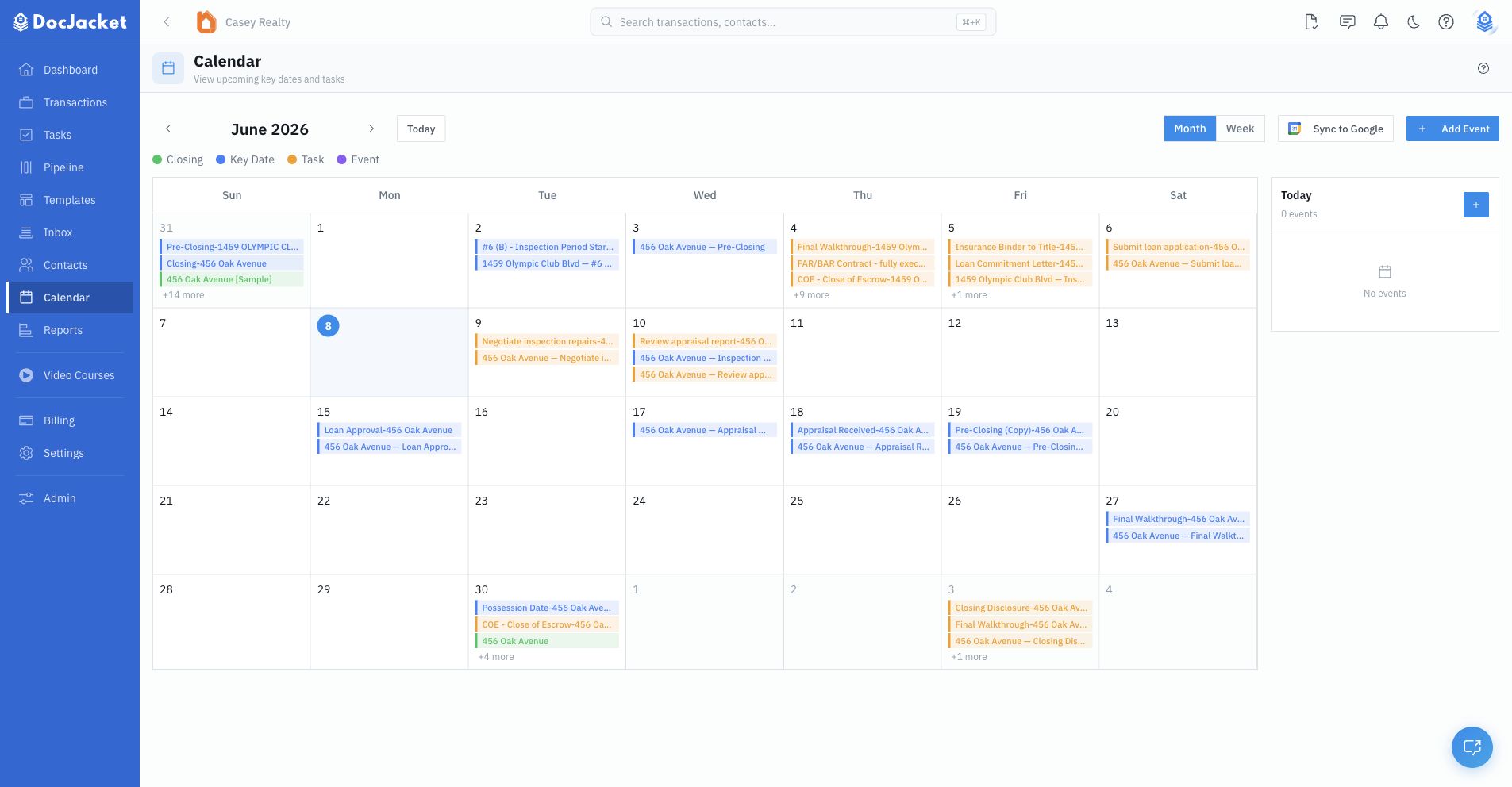Screen dimensions: 1512x787
Task: Toggle the Task legend filter
Action: coord(306,159)
